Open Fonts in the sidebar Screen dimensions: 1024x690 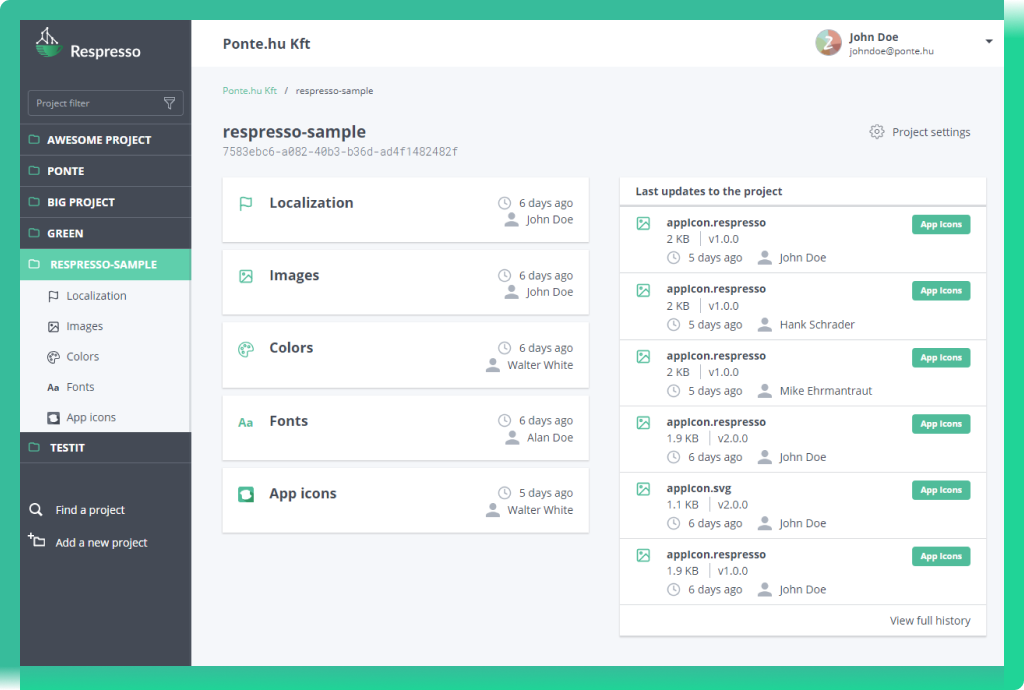80,387
